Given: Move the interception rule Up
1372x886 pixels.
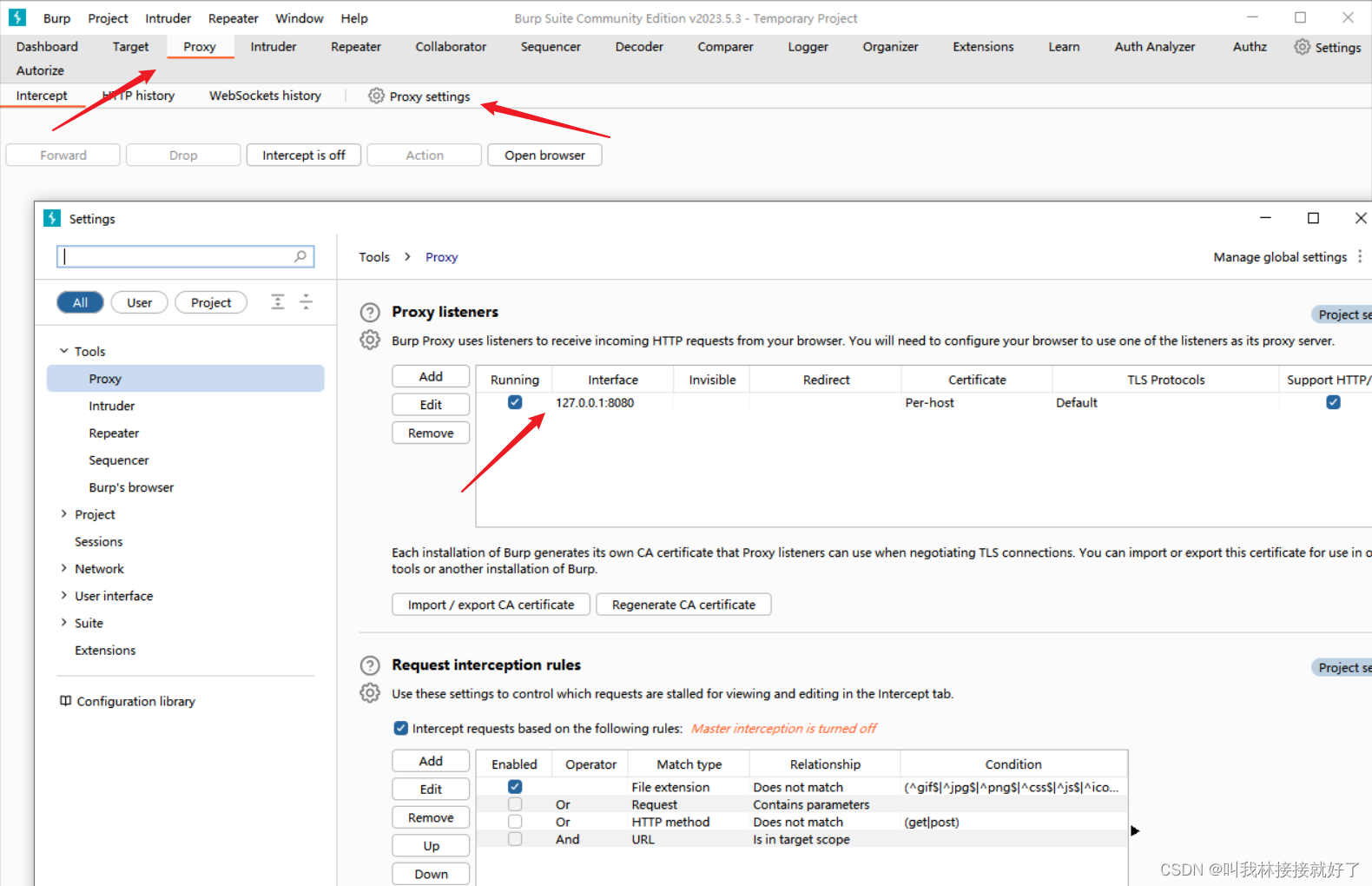Looking at the screenshot, I should tap(431, 845).
